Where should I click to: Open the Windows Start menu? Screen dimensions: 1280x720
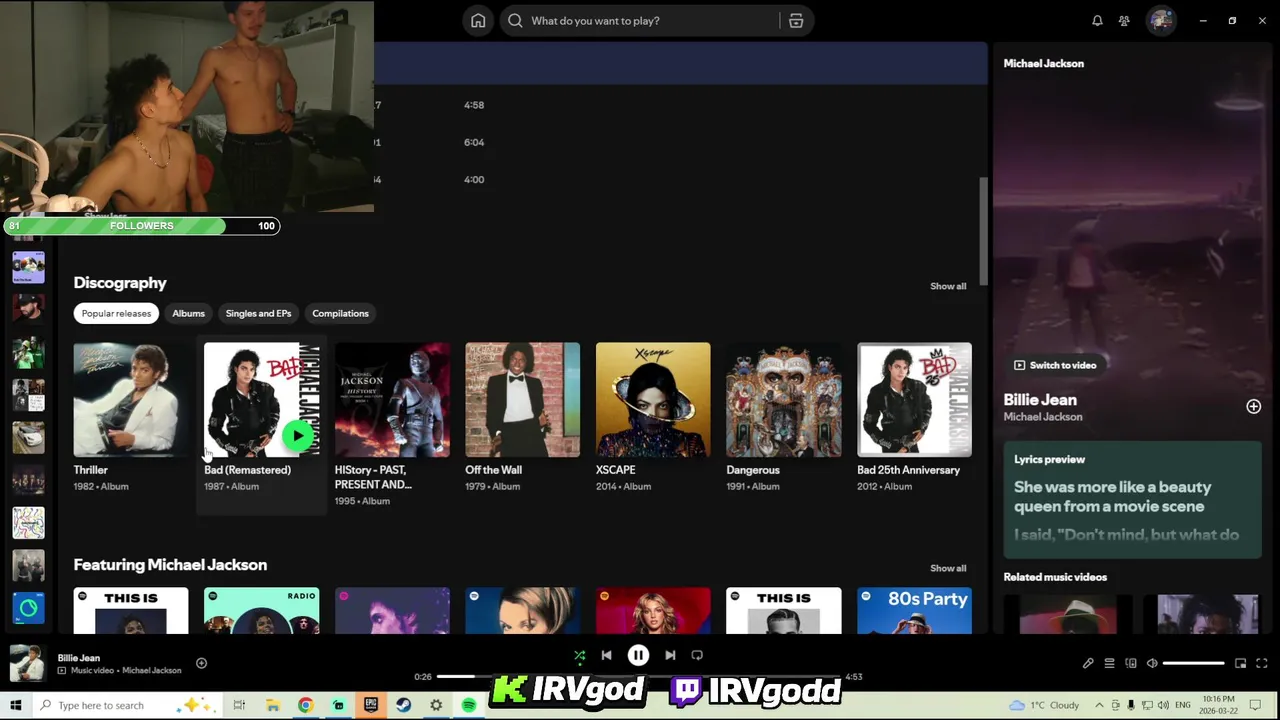[x=16, y=705]
